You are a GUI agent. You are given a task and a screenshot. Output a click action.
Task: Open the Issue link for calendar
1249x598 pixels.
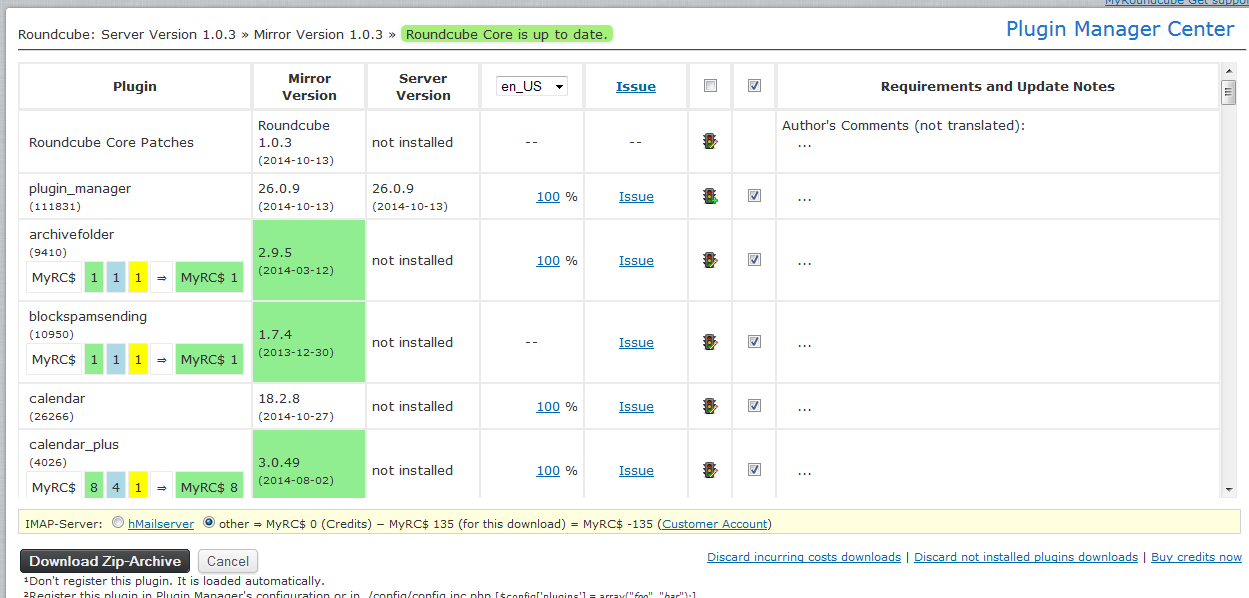pyautogui.click(x=636, y=407)
